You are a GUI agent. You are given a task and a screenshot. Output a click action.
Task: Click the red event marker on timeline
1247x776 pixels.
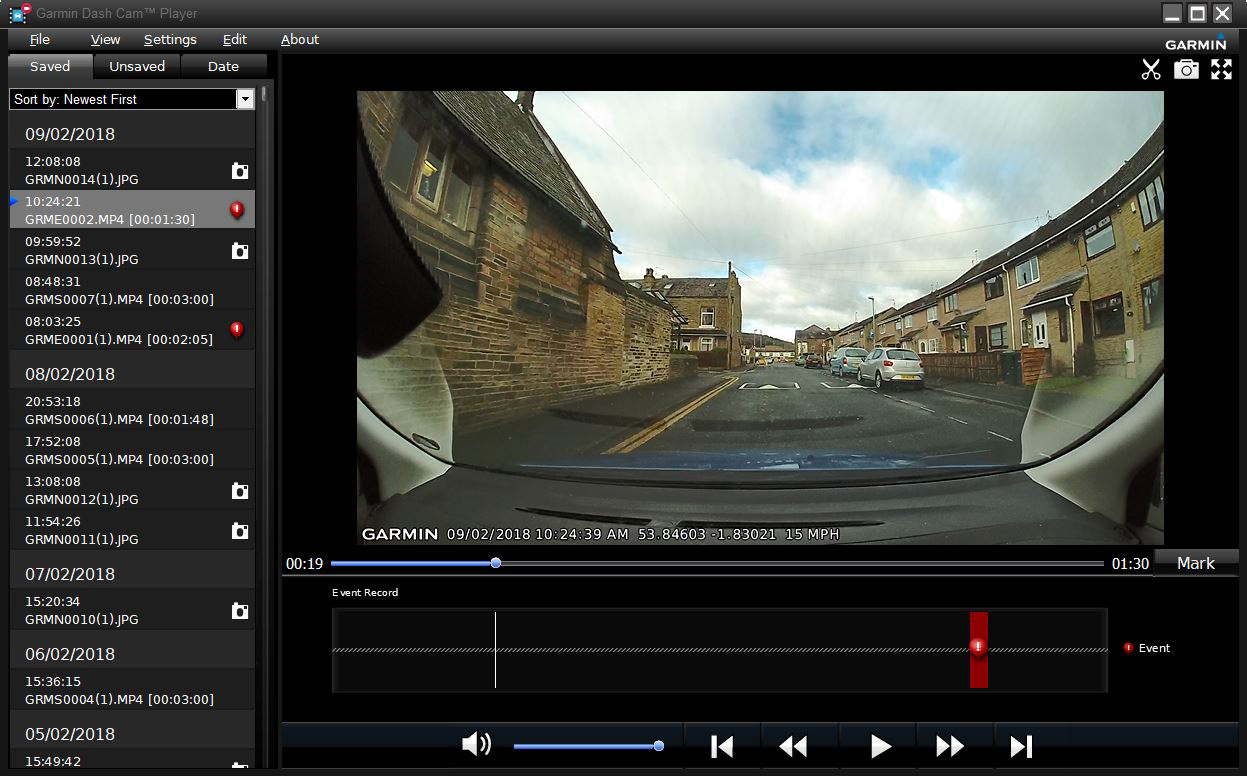pyautogui.click(x=978, y=647)
